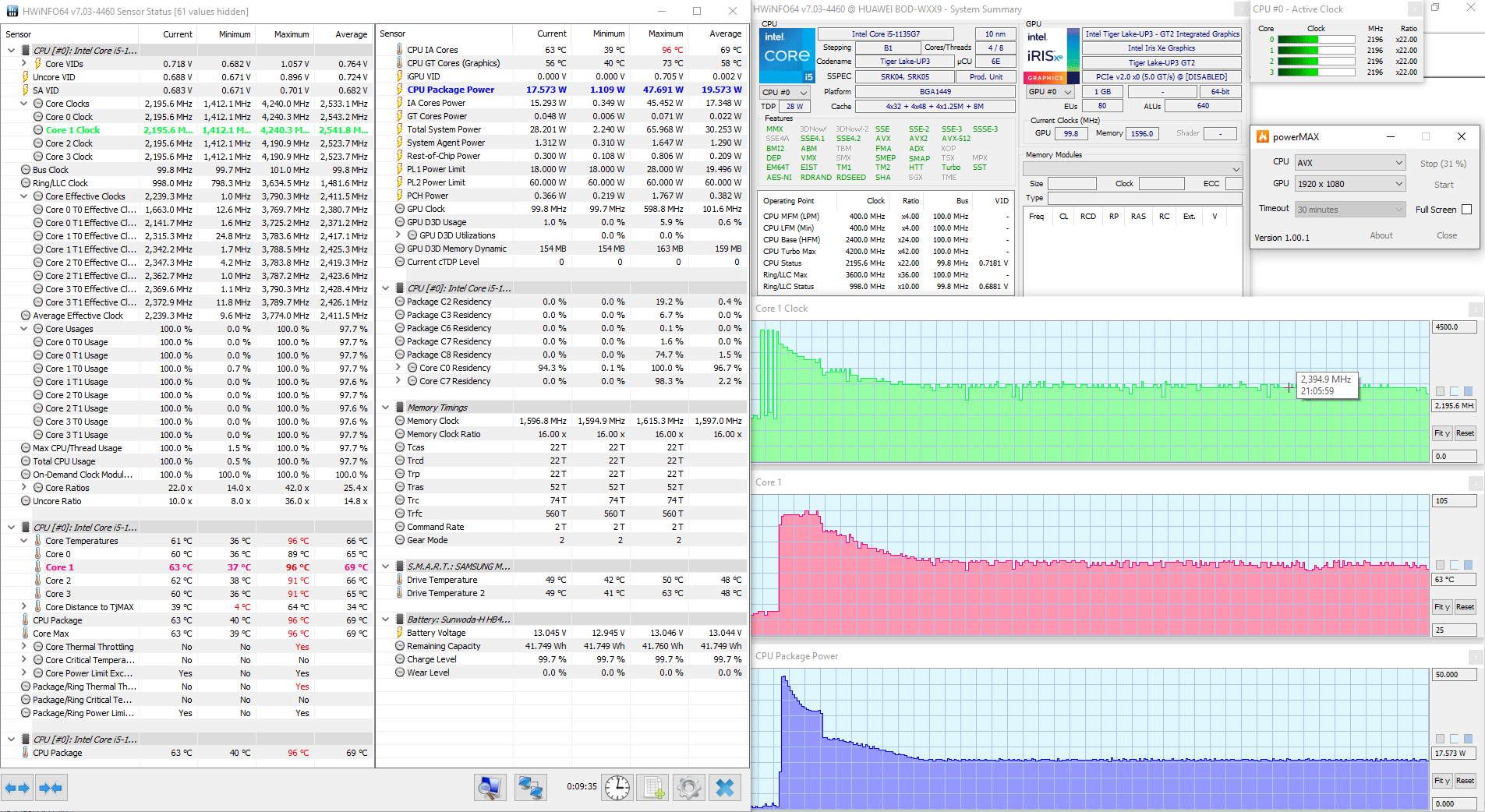Viewport: 1485px width, 812px height.
Task: Click the Memory Timings chip icon
Action: click(399, 408)
